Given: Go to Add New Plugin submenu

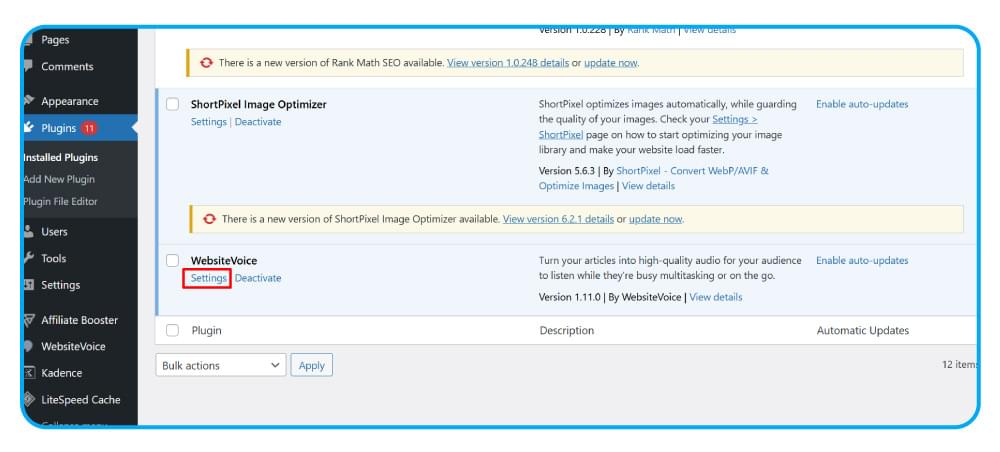Looking at the screenshot, I should (x=59, y=179).
